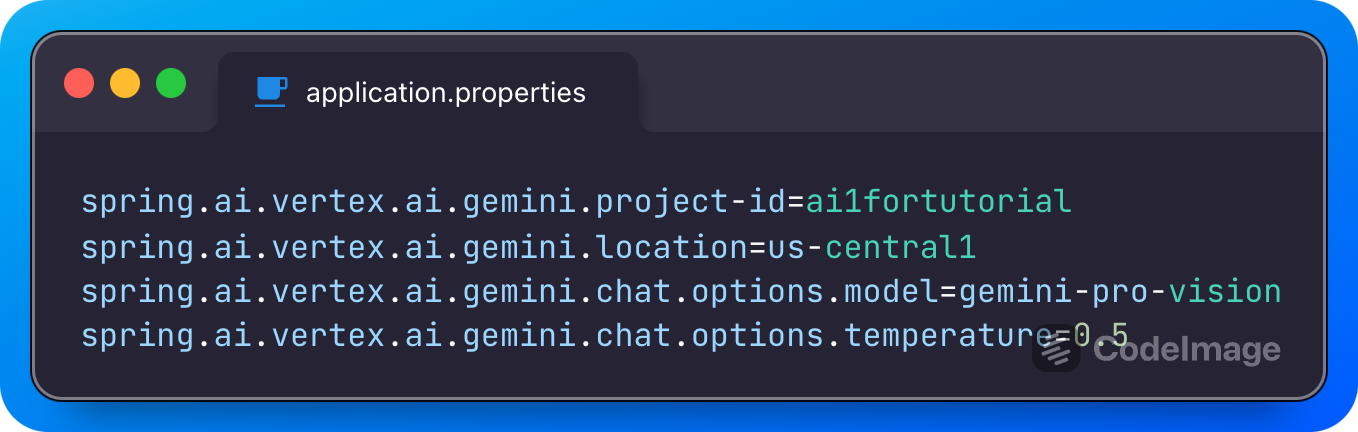Click the equals sign after project-id
The image size is (1358, 432).
point(796,201)
